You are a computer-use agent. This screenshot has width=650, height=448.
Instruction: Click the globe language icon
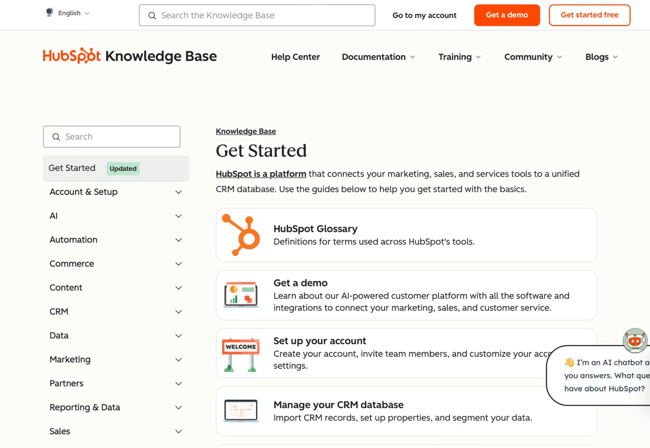[x=49, y=12]
